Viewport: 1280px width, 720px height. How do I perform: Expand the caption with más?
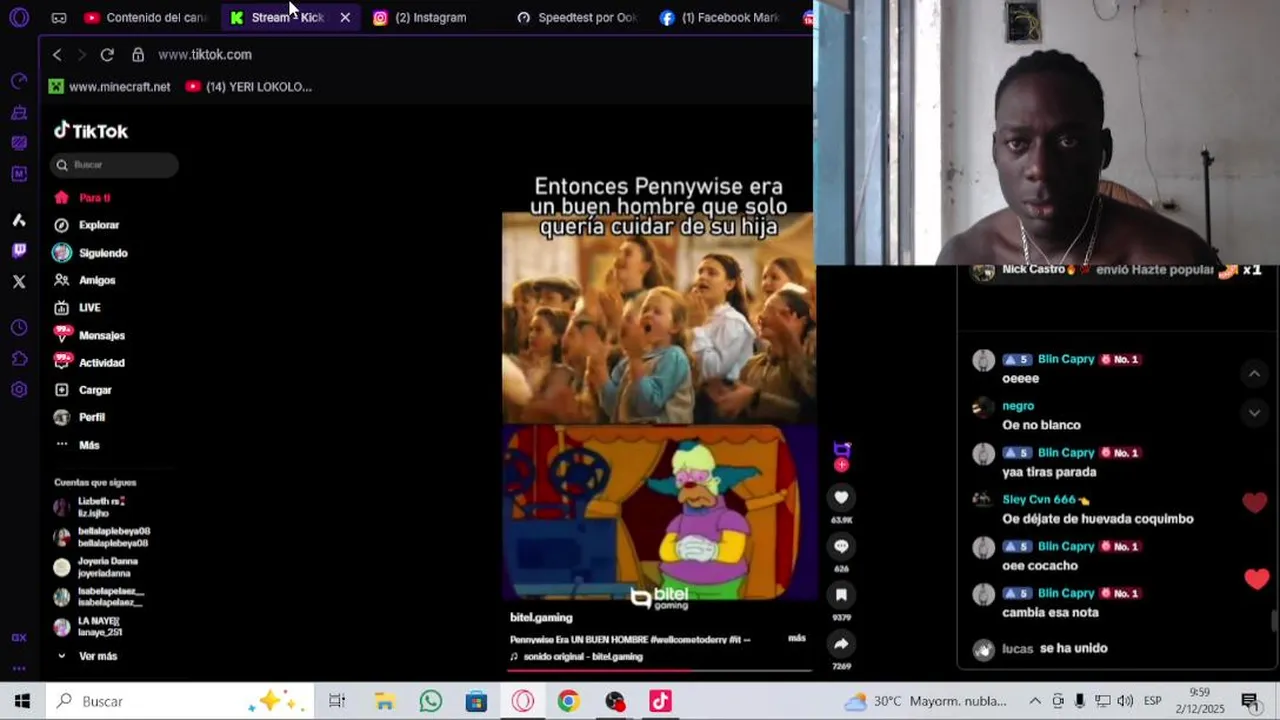click(796, 638)
